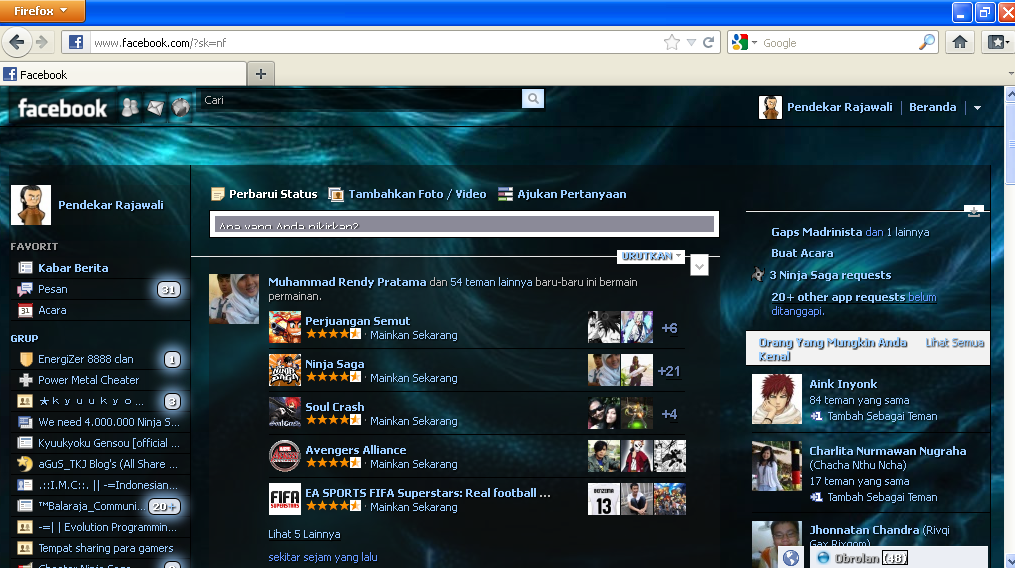This screenshot has height=568, width=1015.
Task: Open the Obrolan (48) chat bar
Action: tap(900, 558)
